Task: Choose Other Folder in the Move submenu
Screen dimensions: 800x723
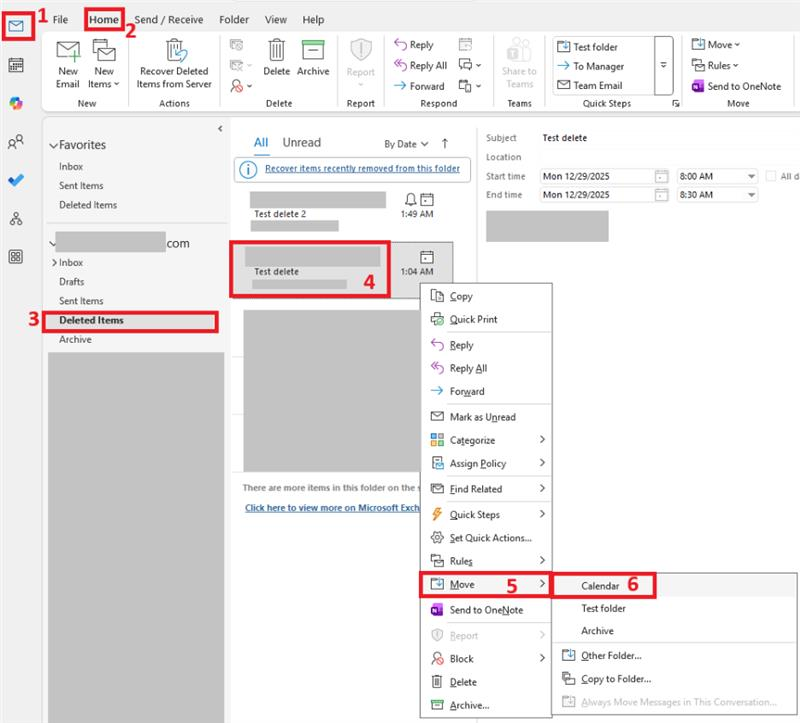Action: (611, 655)
